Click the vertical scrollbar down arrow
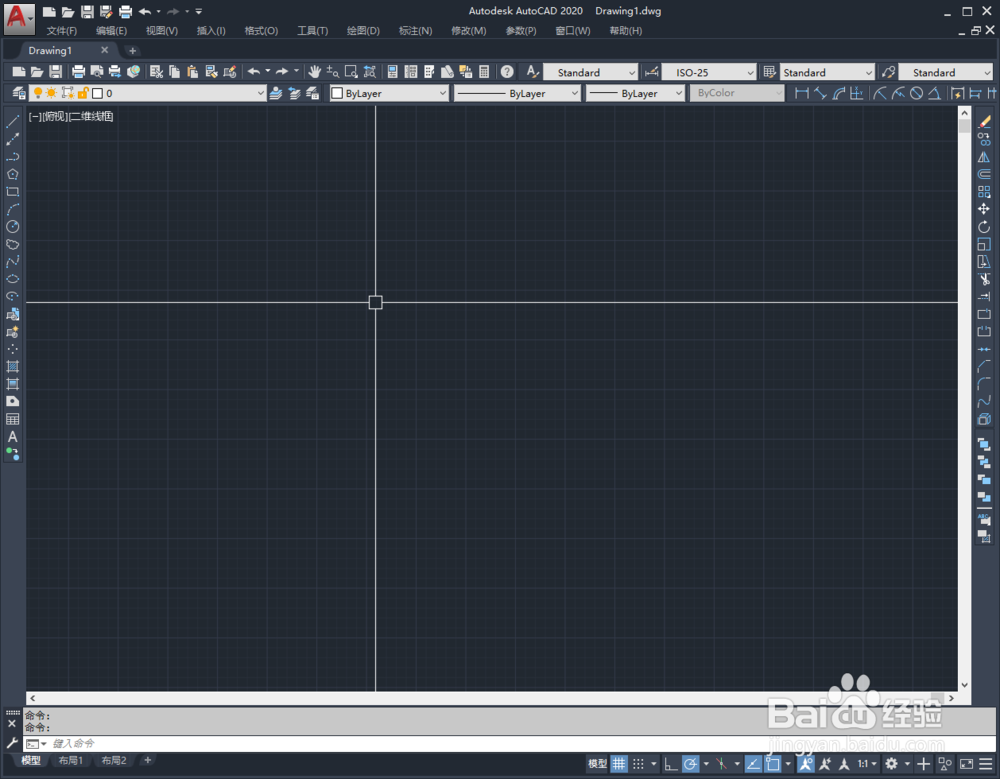The image size is (1000, 779). point(964,685)
